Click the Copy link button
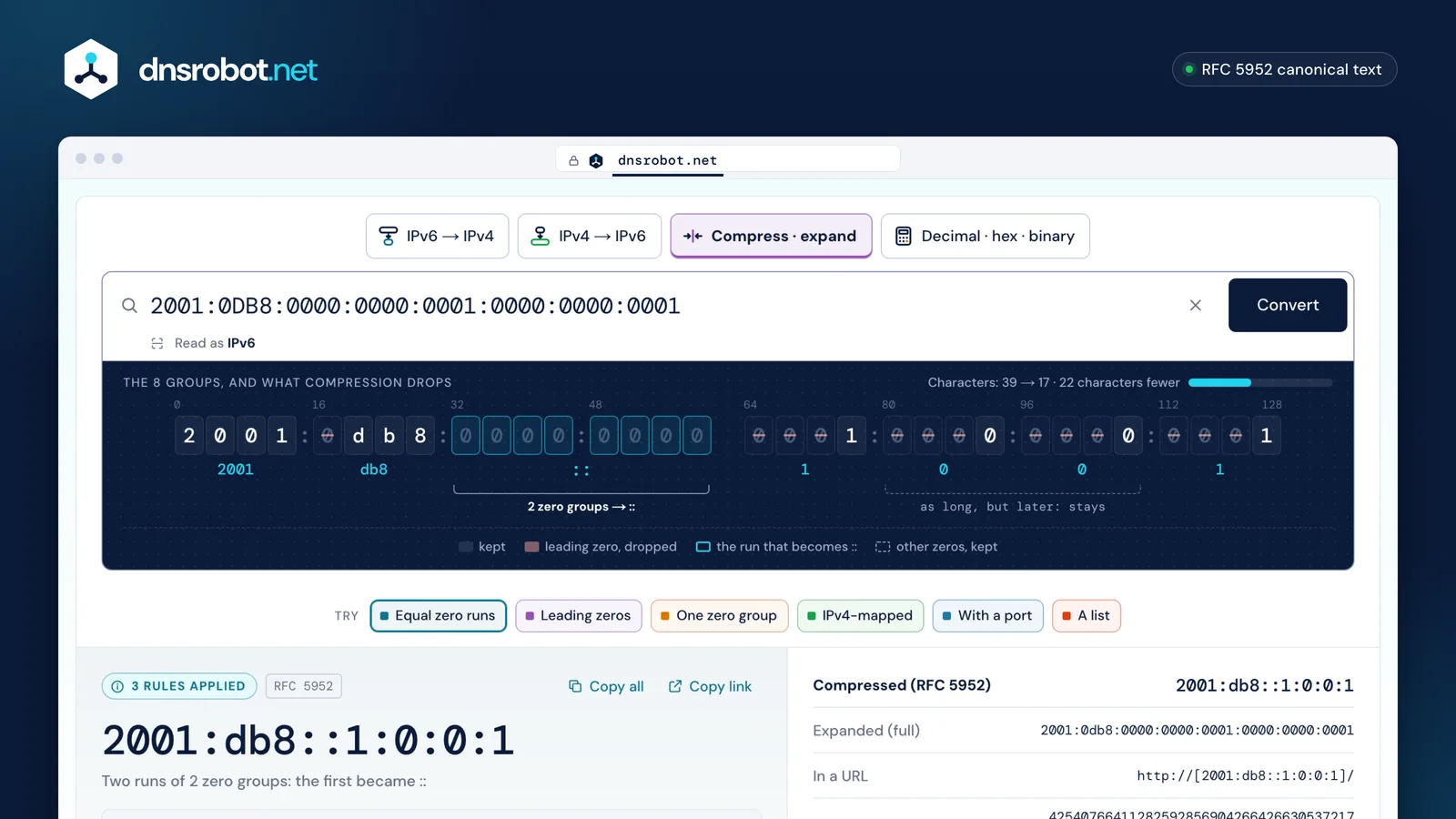Viewport: 1456px width, 819px height. point(710,686)
